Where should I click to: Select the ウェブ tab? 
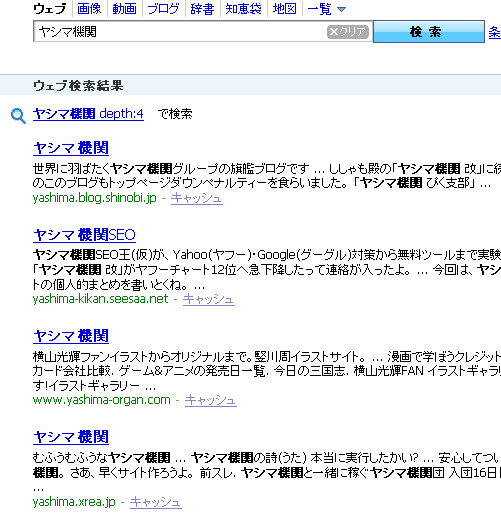pos(50,9)
